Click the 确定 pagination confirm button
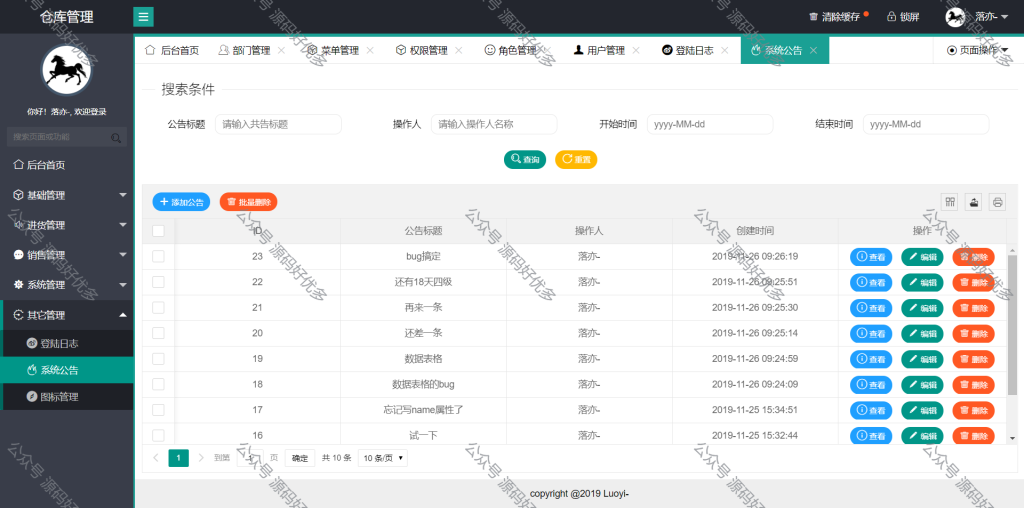This screenshot has height=508, width=1024. (x=300, y=458)
